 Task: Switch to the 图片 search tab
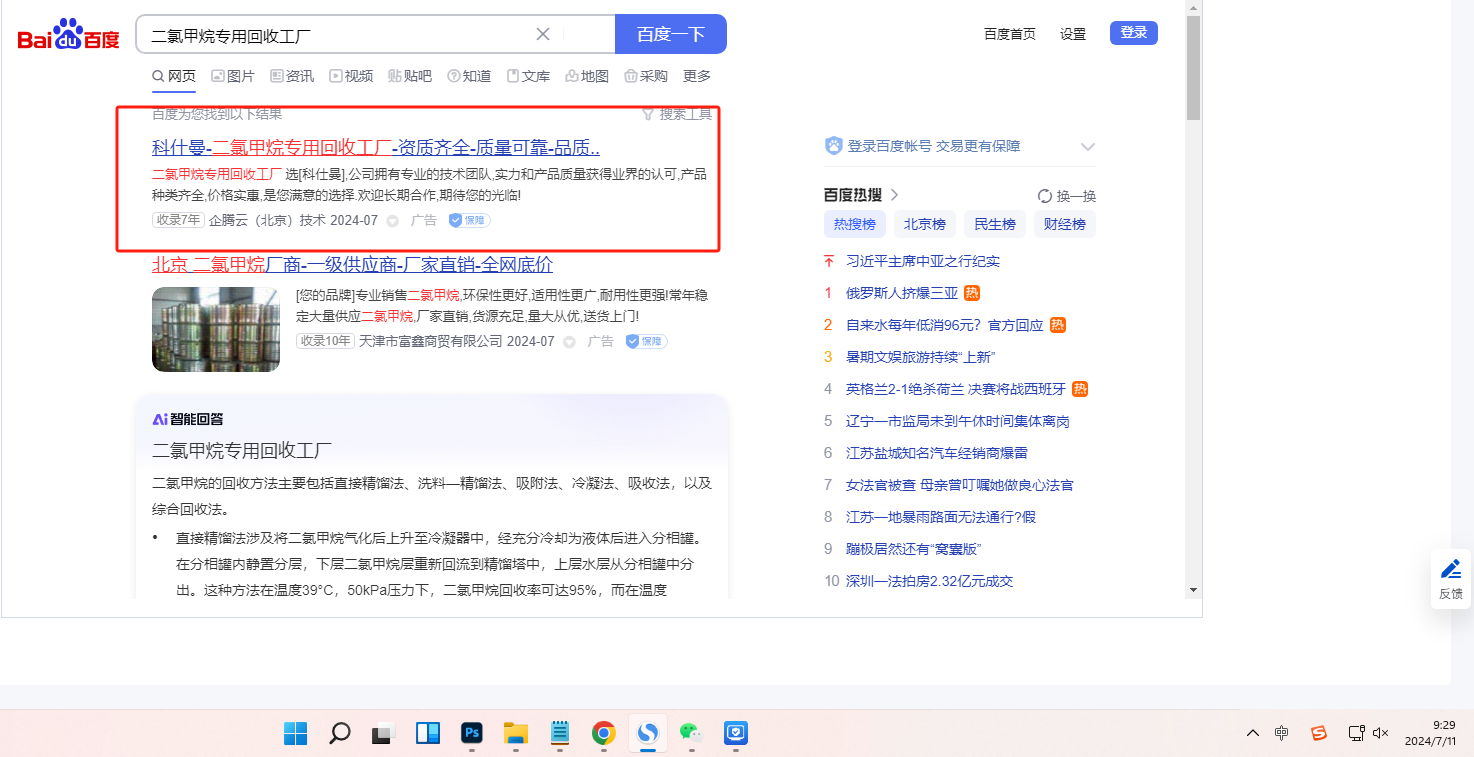click(x=232, y=76)
